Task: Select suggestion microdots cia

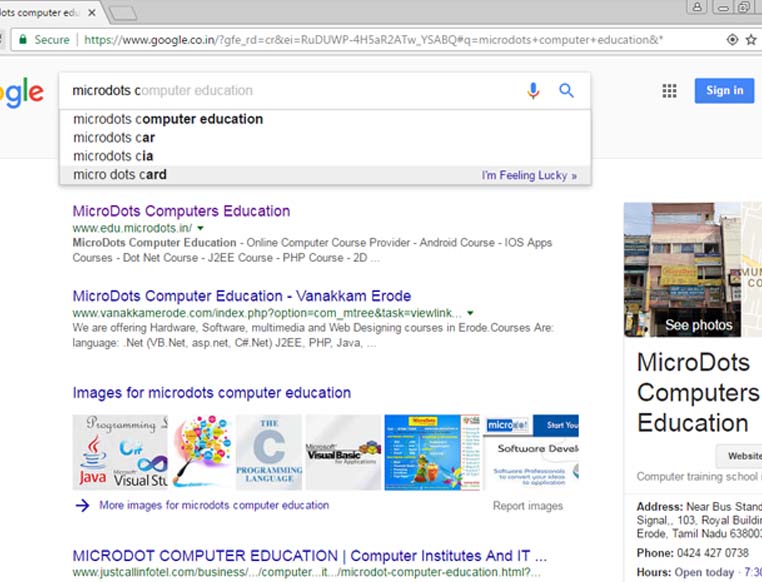Action: coord(325,156)
